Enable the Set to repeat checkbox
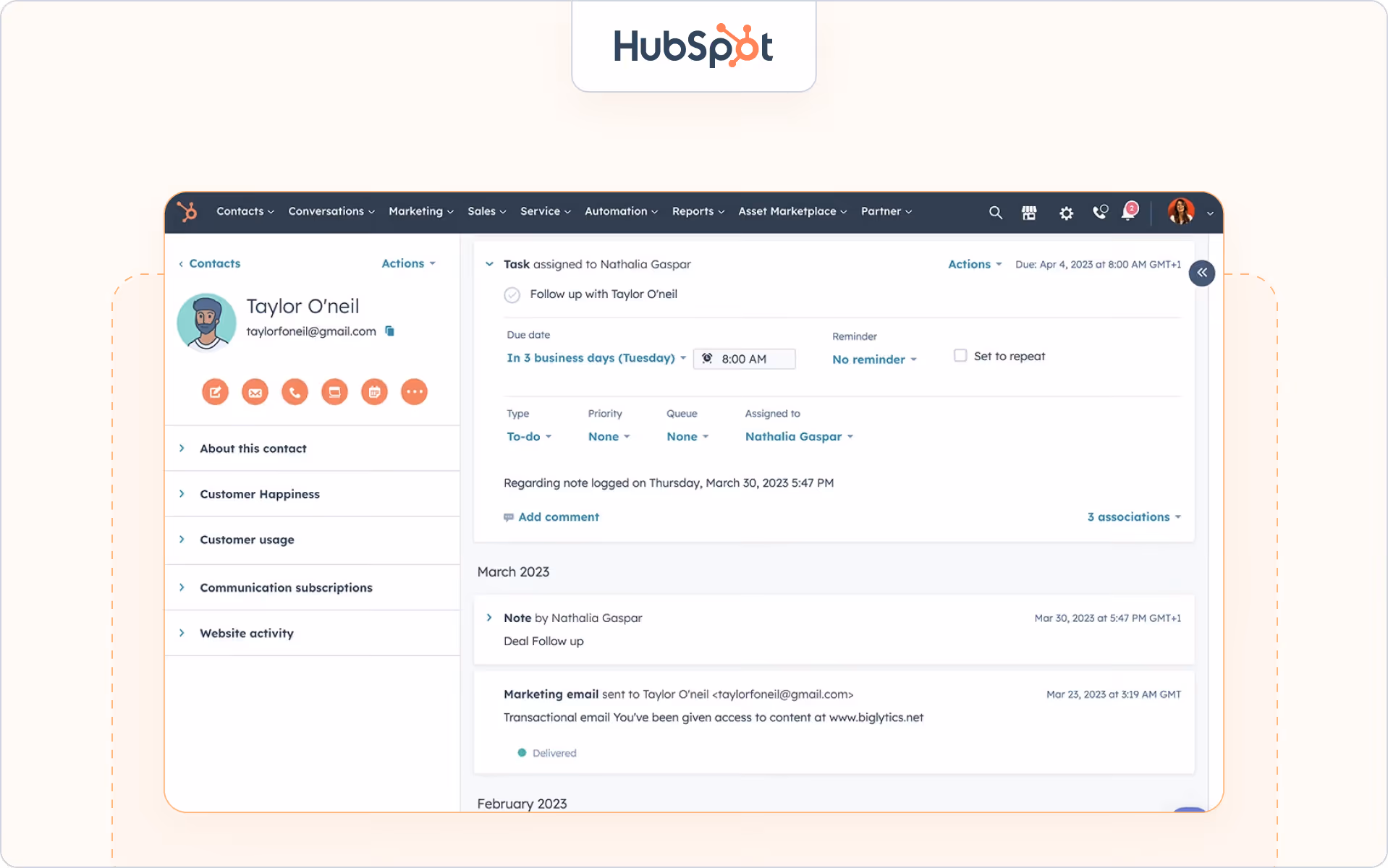Screen dimensions: 1388x868 pyautogui.click(x=960, y=355)
